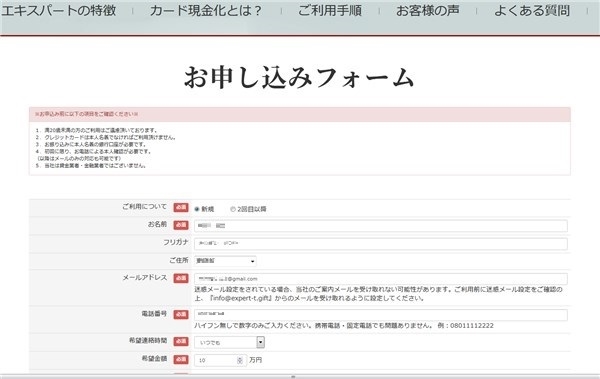Click the 希望金額 stepper arrows

click(240, 360)
